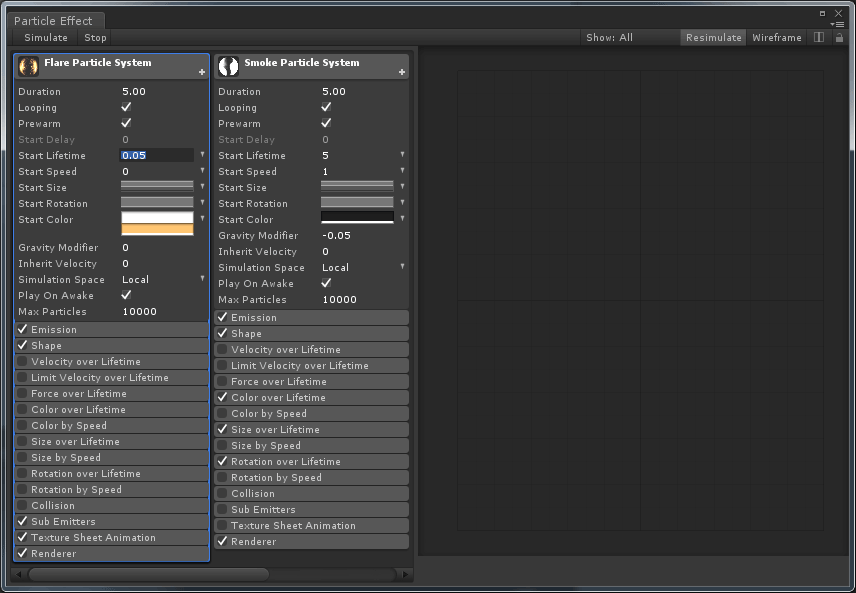This screenshot has height=593, width=856.
Task: Open Flare's Start Lifetime mode dropdown arrow
Action: pos(203,155)
